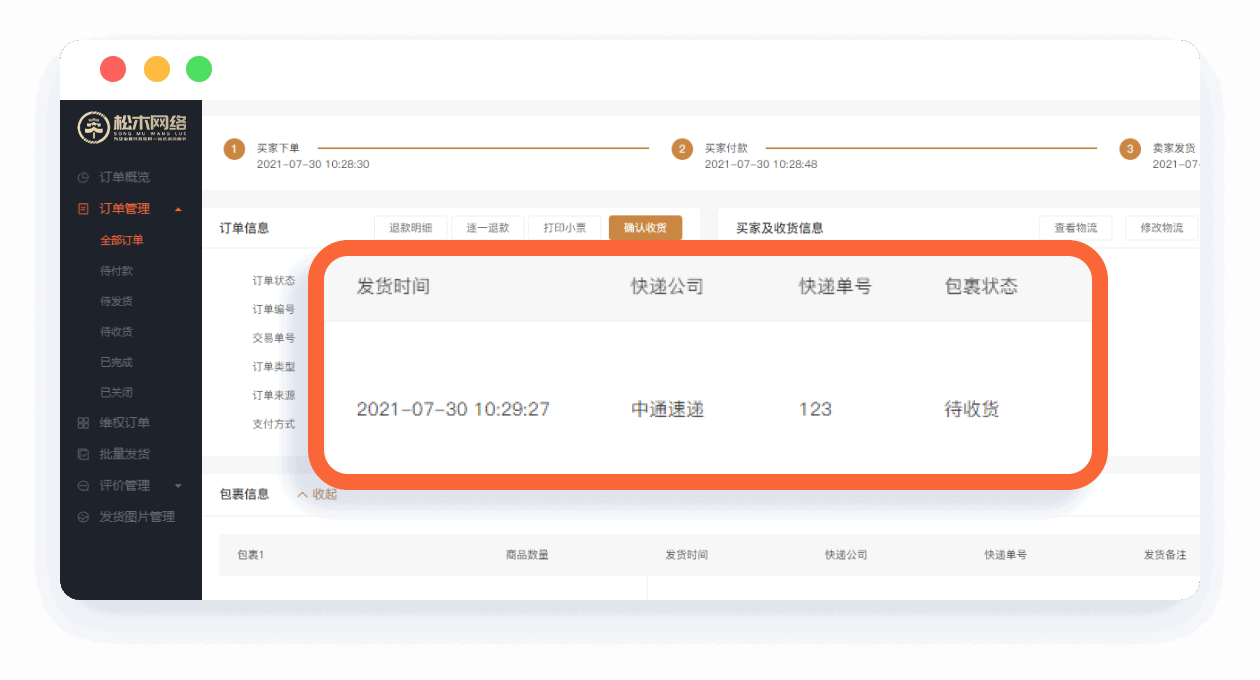Click the 查看物流 button
The height and width of the screenshot is (680, 1260).
[x=1076, y=228]
